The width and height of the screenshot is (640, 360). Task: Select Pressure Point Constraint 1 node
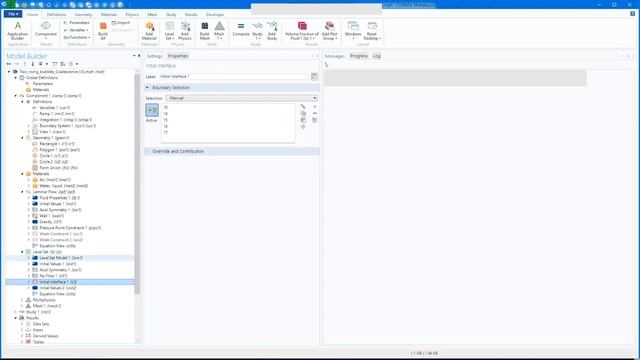(67, 228)
